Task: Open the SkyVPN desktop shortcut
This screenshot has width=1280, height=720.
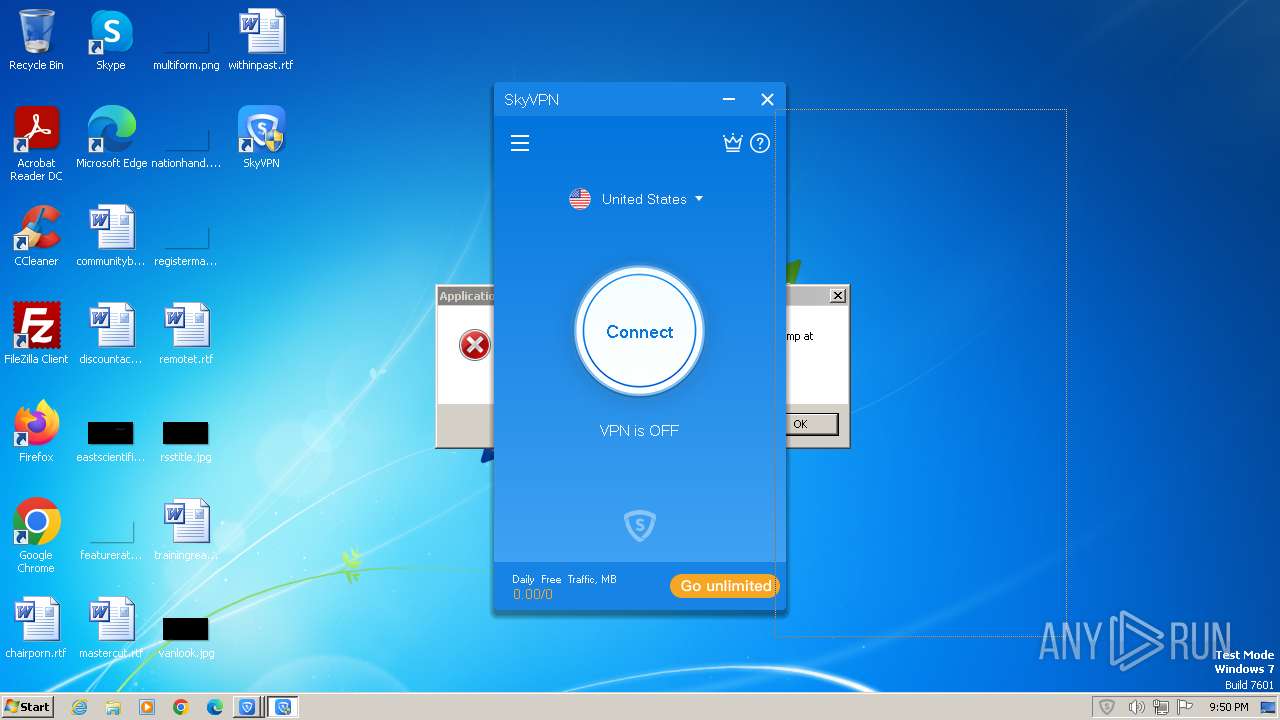Action: coord(261,138)
